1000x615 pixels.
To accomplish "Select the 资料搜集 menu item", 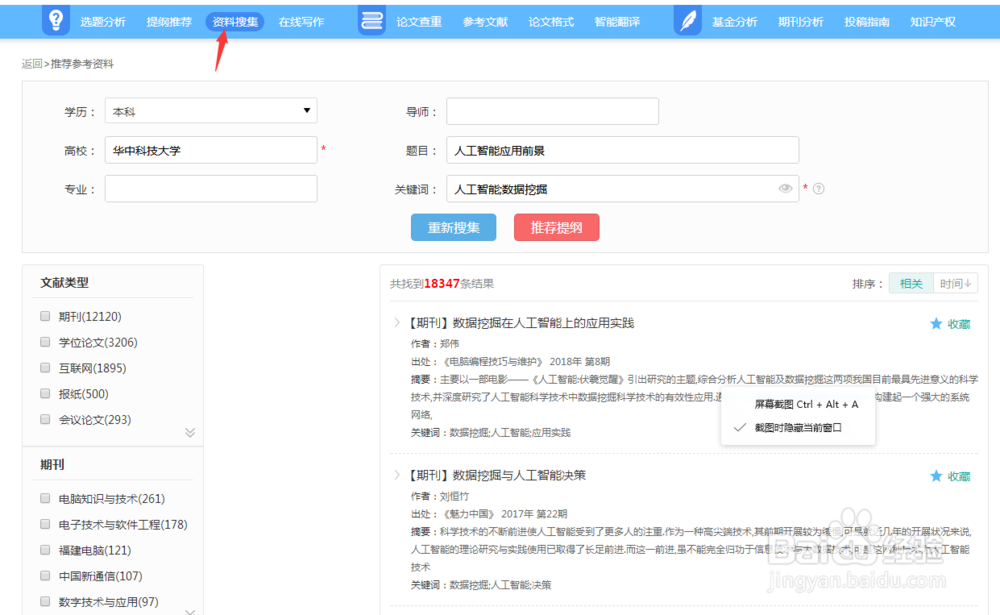I will (235, 22).
